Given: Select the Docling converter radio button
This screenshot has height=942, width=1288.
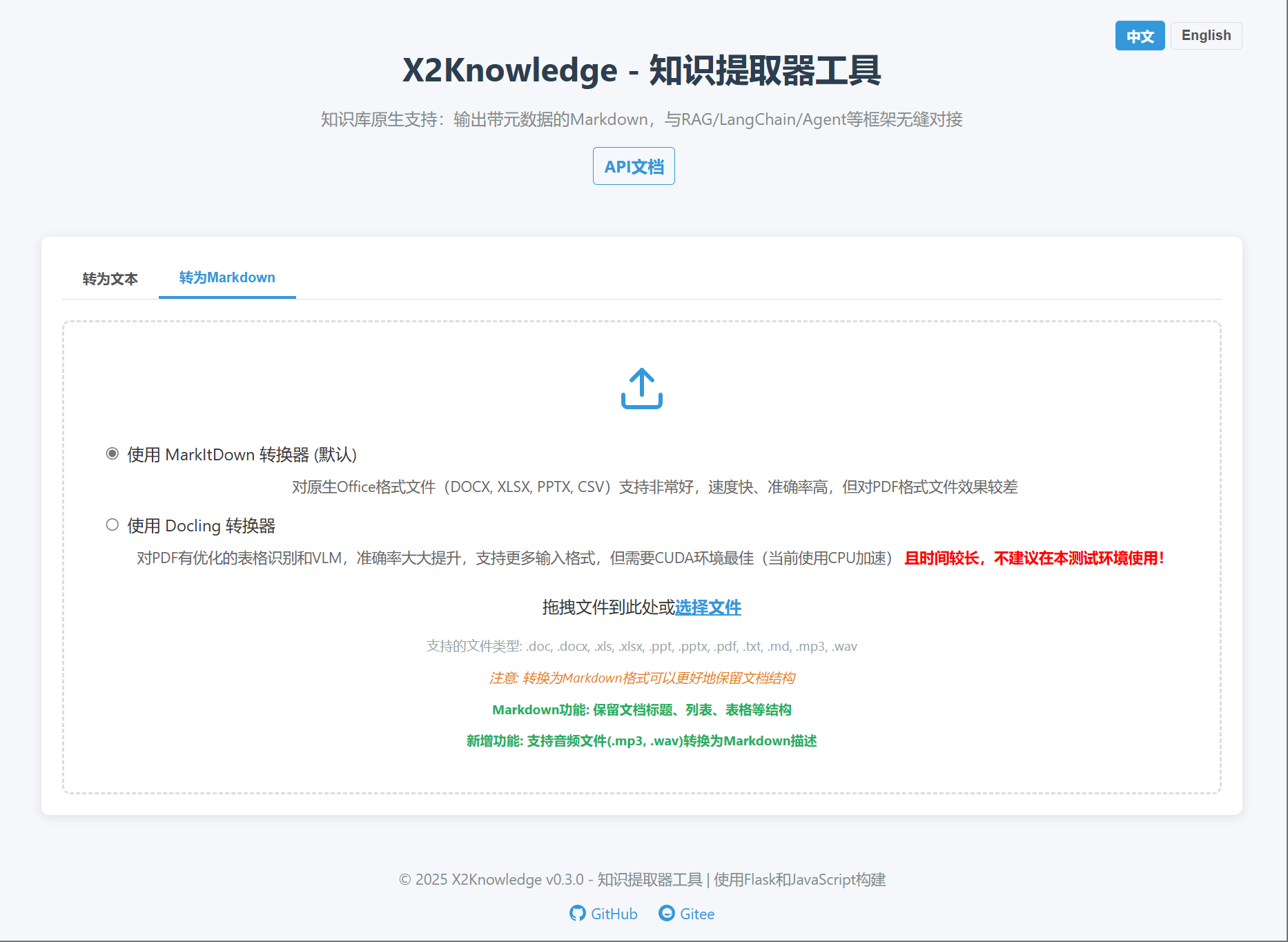Looking at the screenshot, I should 113,524.
